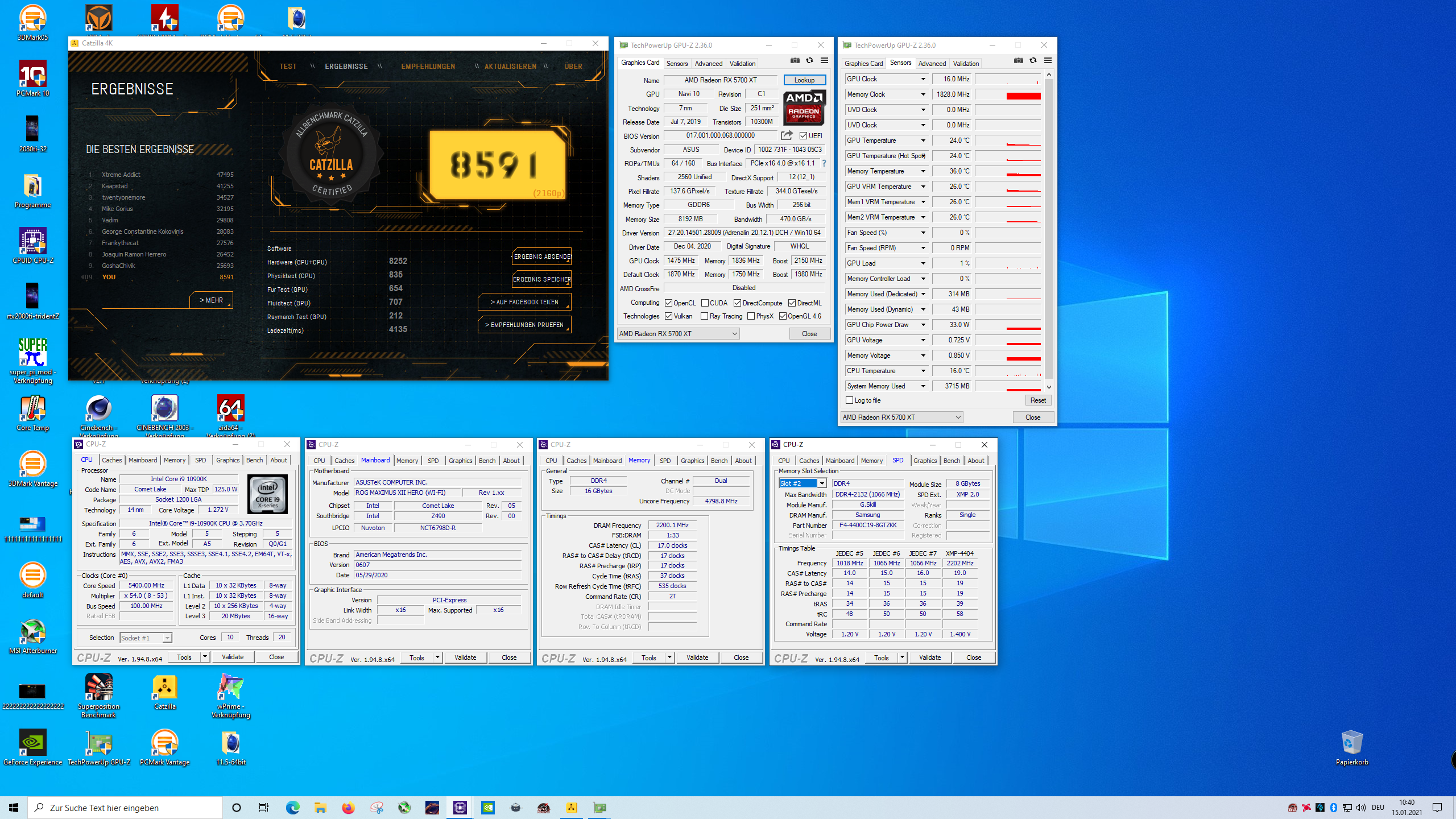The width and height of the screenshot is (1456, 819).
Task: Launch the Catzilla desktop shortcut
Action: [x=165, y=692]
